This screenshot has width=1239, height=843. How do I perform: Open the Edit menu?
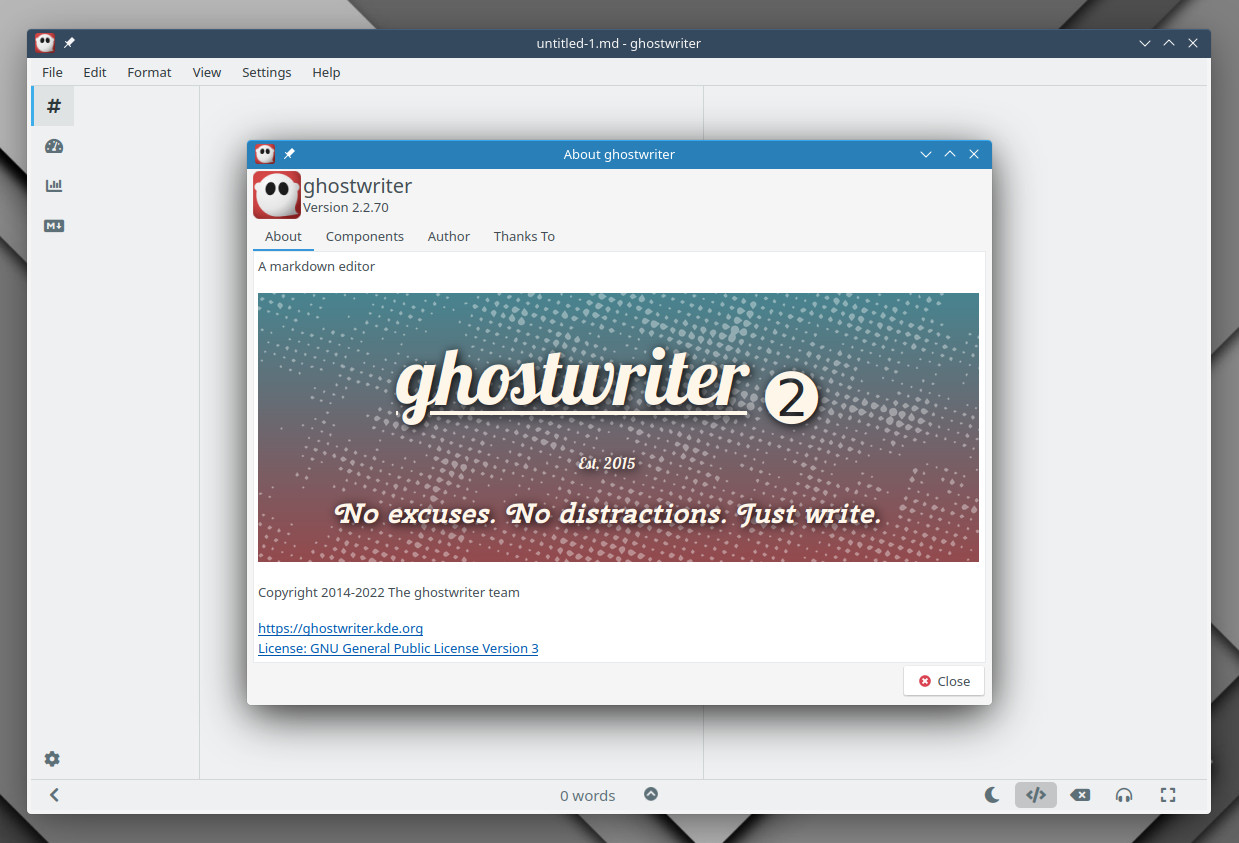point(95,72)
